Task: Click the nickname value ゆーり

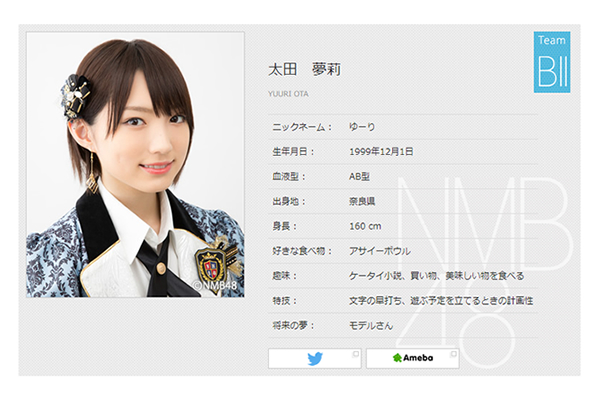Action: click(x=362, y=127)
